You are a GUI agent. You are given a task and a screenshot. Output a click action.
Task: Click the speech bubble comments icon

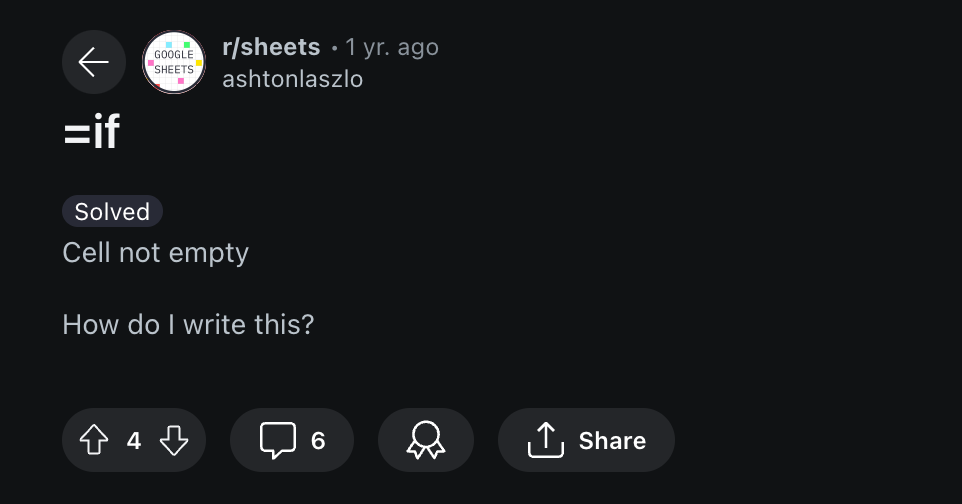(277, 440)
